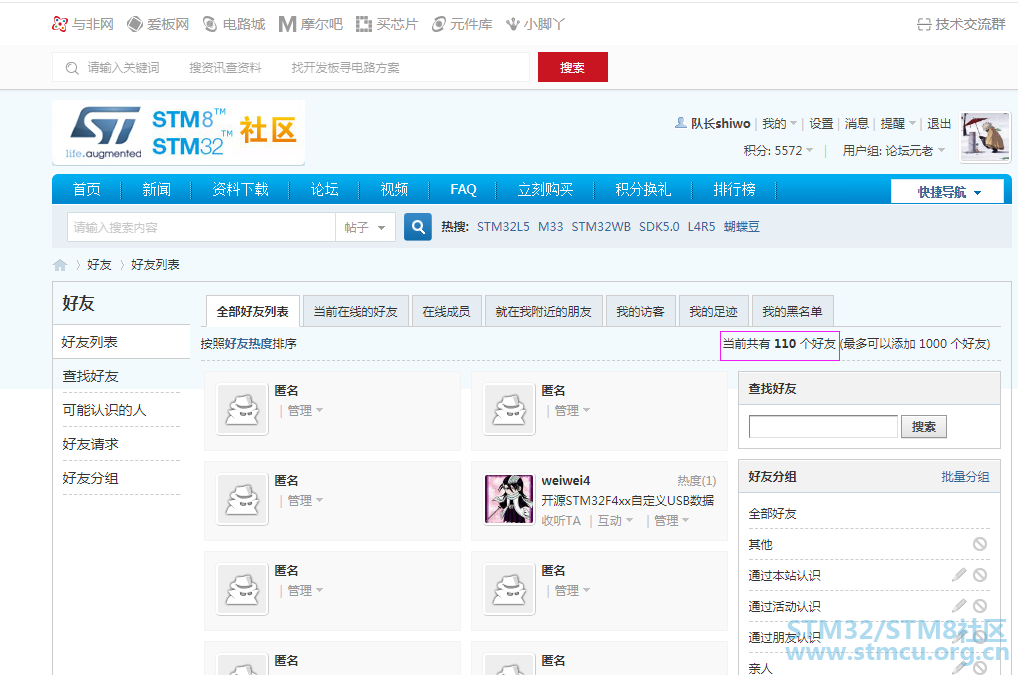This screenshot has width=1018, height=675.
Task: Click the edit pencil for 通过活动认识 group
Action: coord(959,606)
